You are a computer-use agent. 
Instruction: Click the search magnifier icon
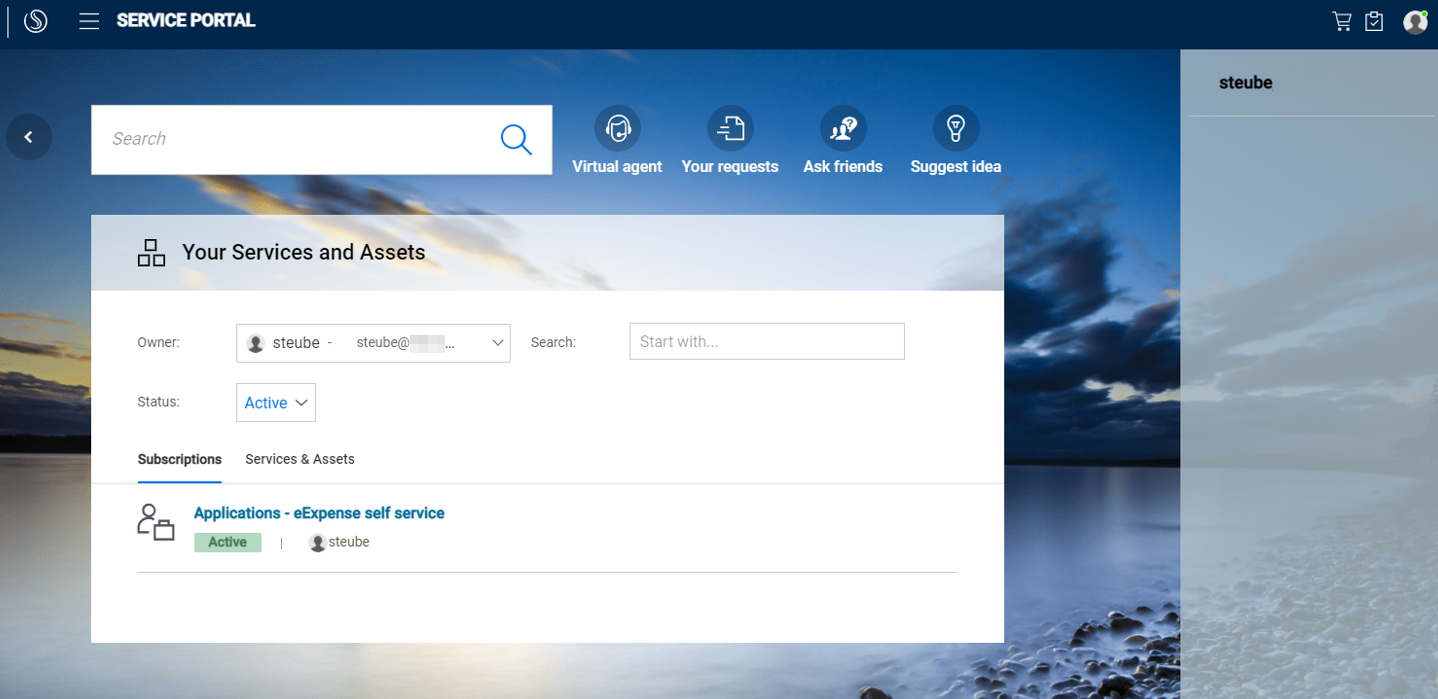pyautogui.click(x=516, y=139)
